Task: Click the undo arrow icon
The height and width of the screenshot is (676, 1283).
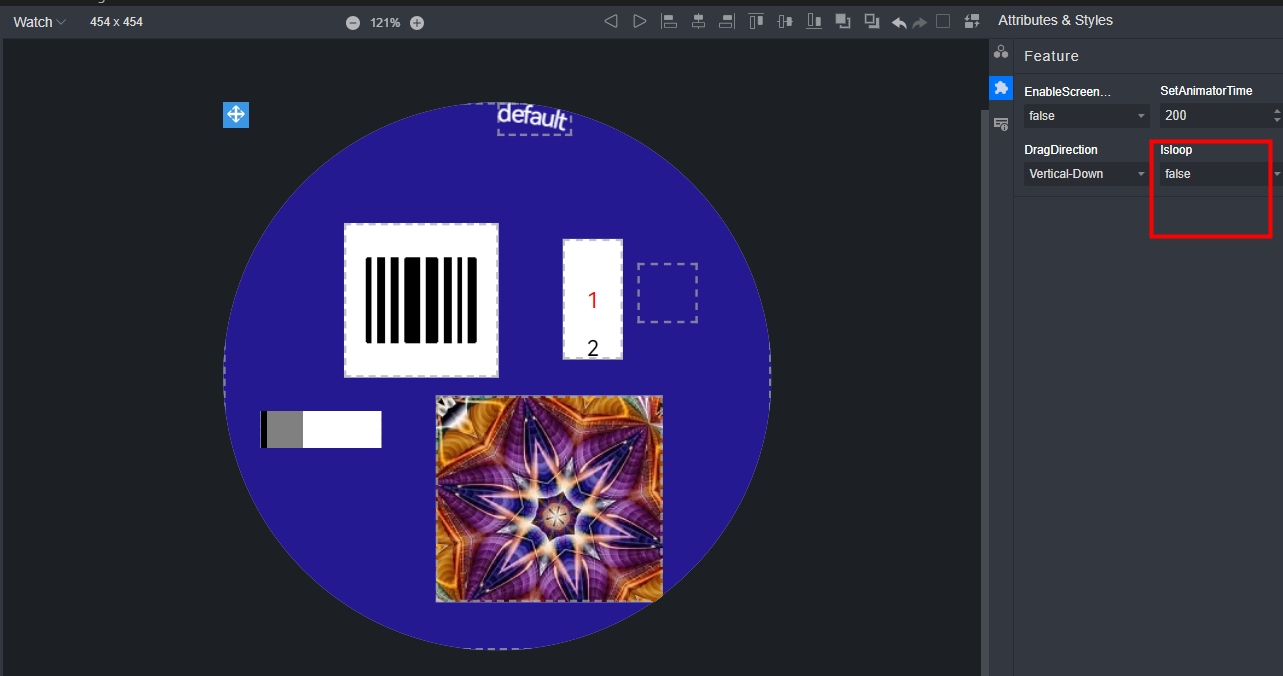Action: coord(899,22)
